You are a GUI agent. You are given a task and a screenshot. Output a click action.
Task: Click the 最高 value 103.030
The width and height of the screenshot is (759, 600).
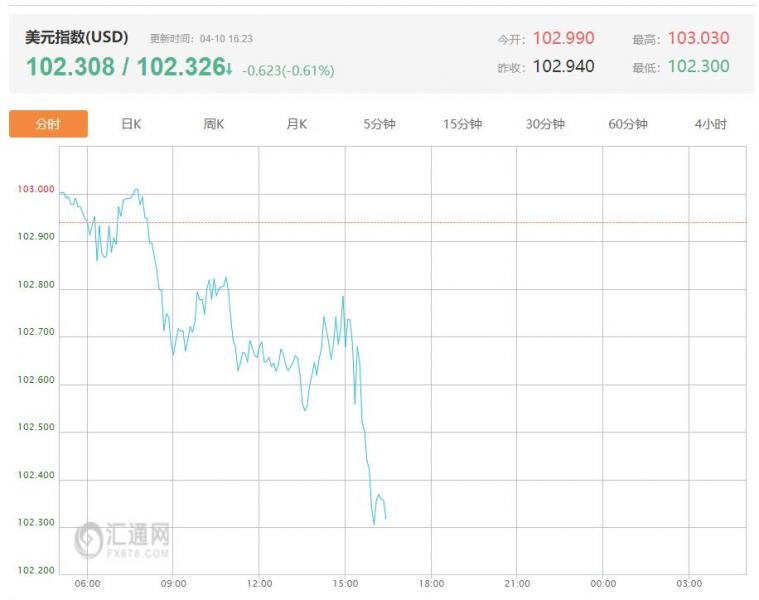[x=698, y=38]
